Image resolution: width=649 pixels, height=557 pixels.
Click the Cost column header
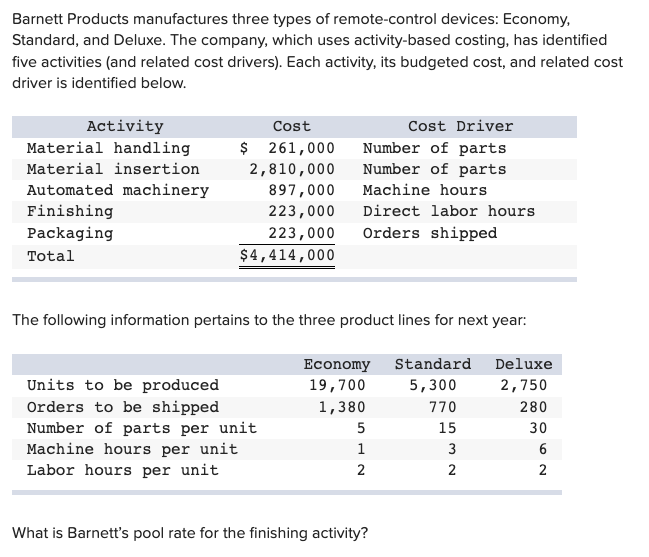(x=291, y=126)
